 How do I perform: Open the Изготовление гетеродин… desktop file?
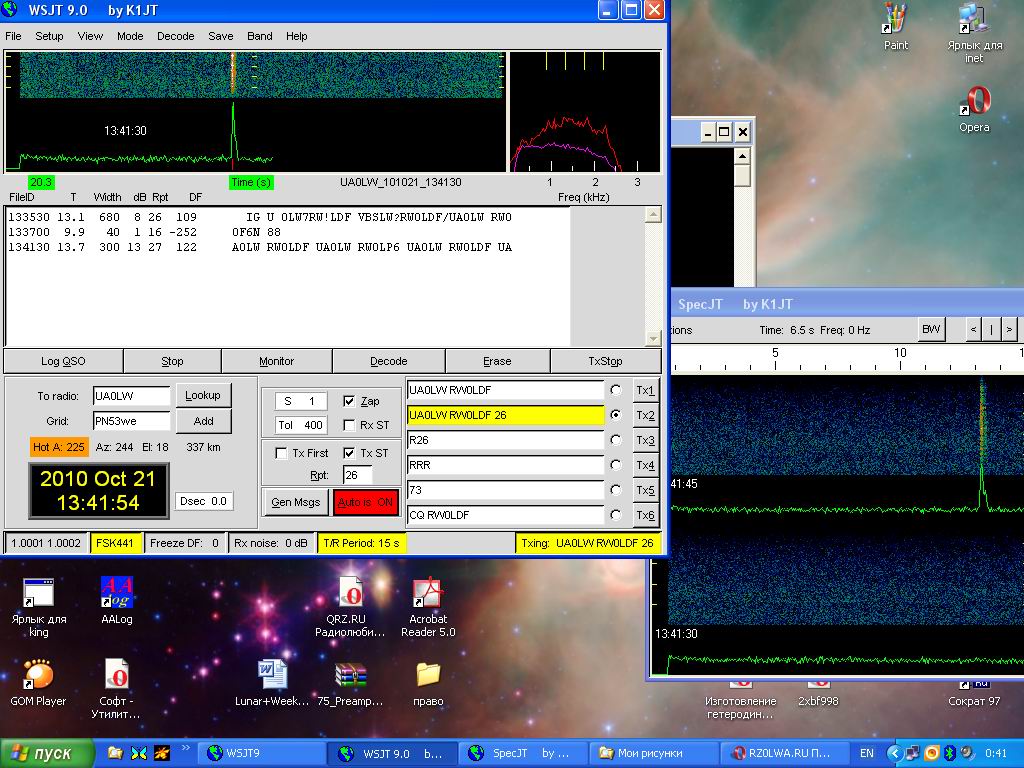click(741, 702)
